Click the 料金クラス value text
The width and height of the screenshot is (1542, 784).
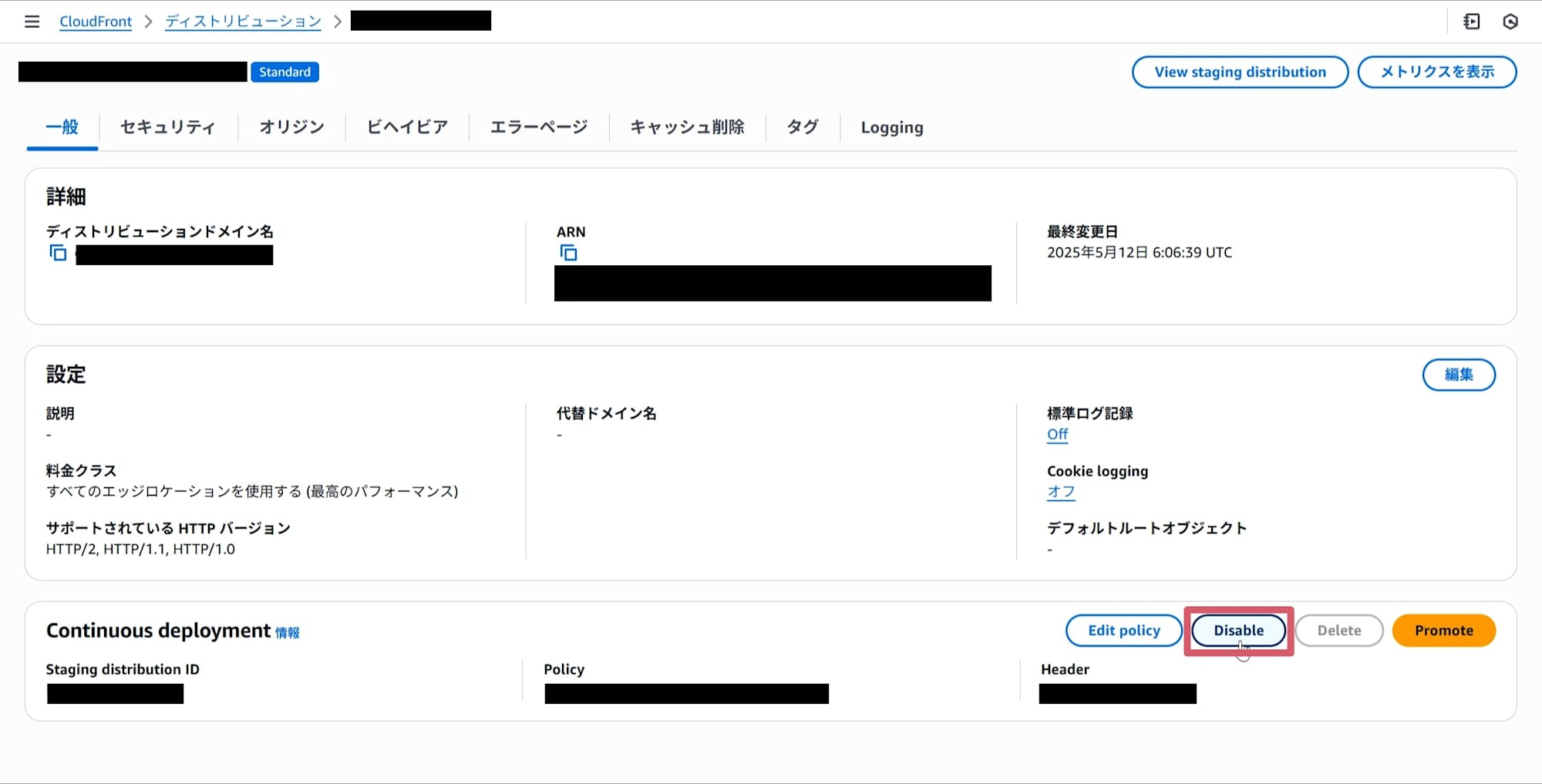pos(252,492)
